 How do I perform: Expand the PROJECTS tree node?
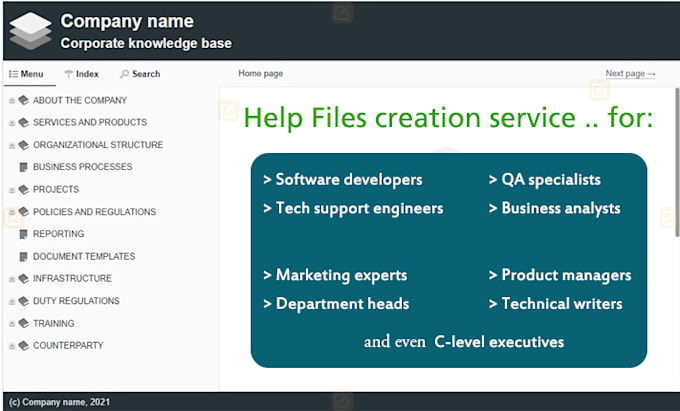[x=12, y=190]
